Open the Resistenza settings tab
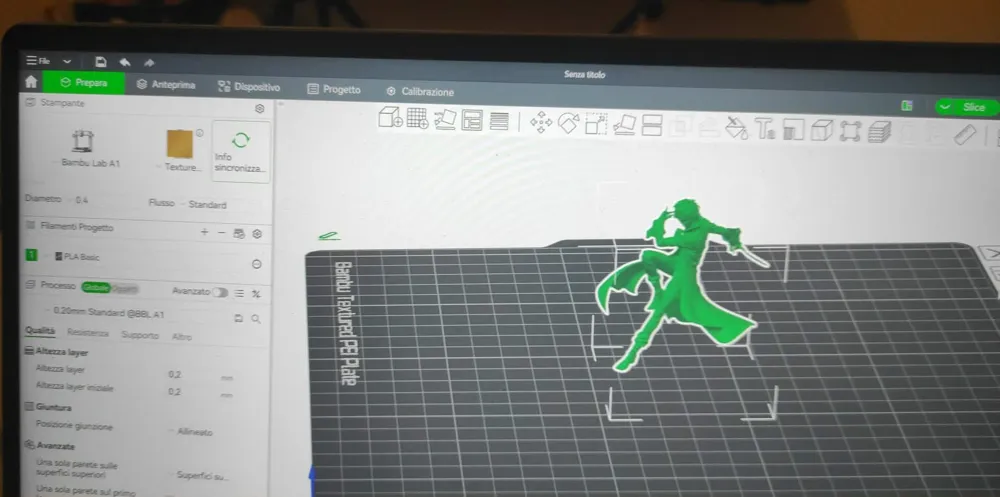 pyautogui.click(x=88, y=332)
